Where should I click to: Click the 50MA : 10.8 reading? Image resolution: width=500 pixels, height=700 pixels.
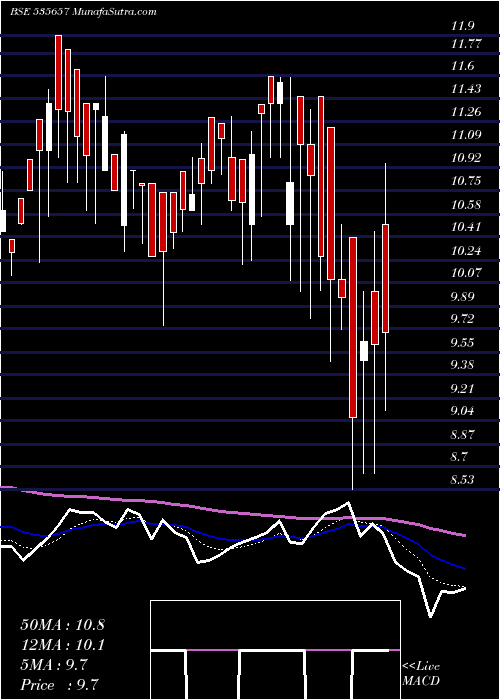[62, 625]
